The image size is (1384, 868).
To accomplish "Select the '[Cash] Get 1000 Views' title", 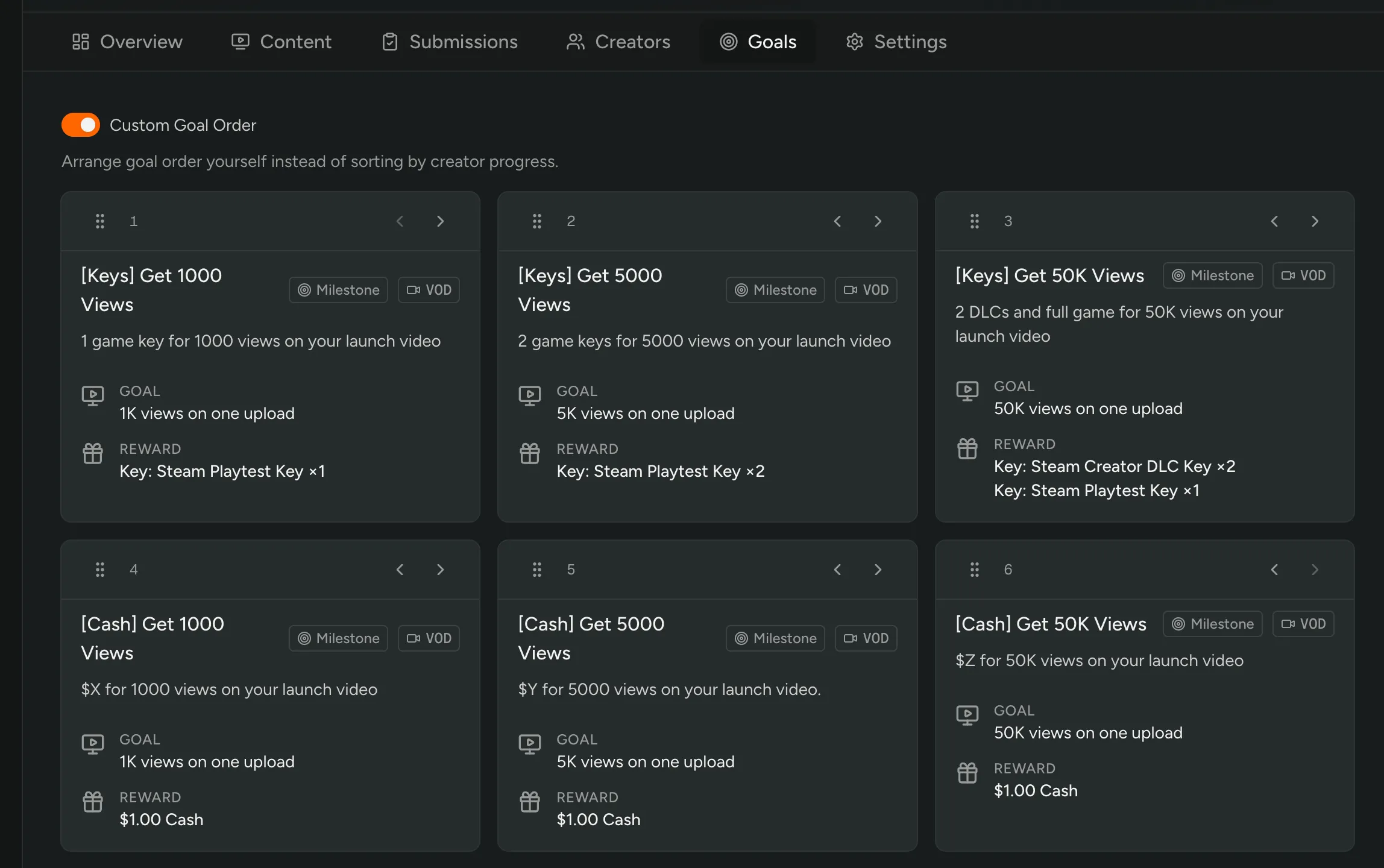I will [153, 638].
